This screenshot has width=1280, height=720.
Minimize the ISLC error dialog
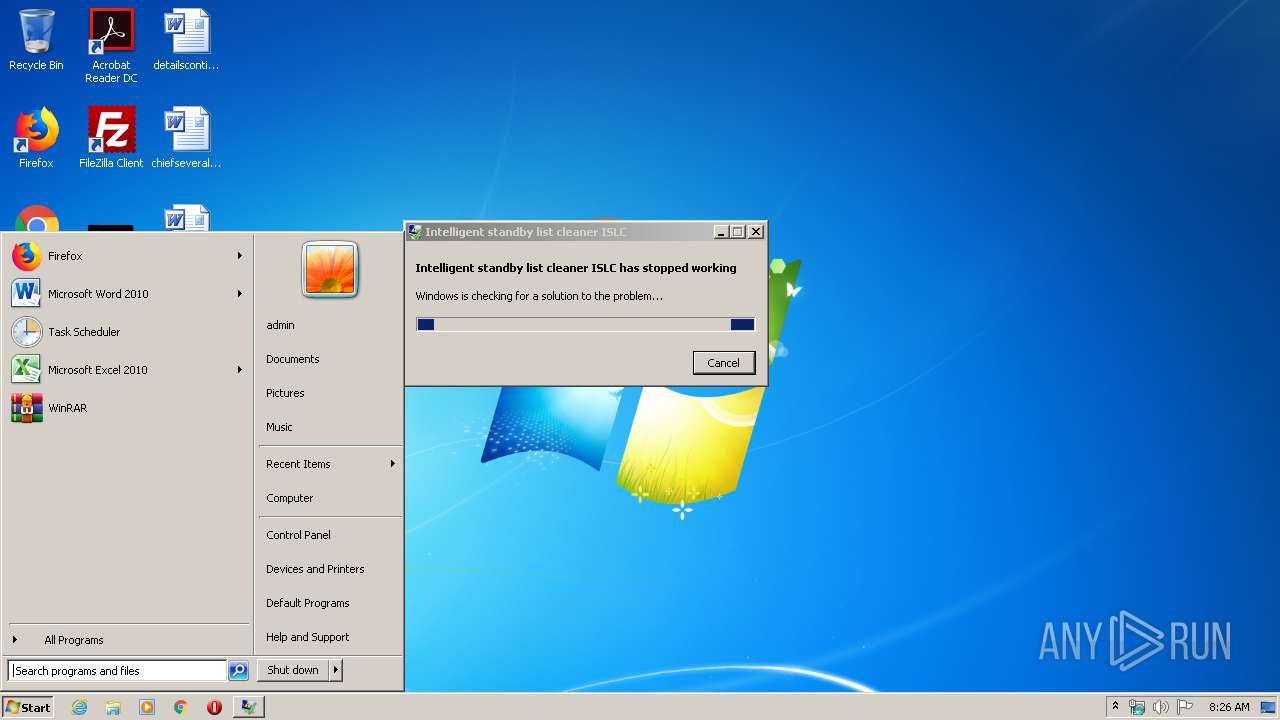(x=721, y=232)
